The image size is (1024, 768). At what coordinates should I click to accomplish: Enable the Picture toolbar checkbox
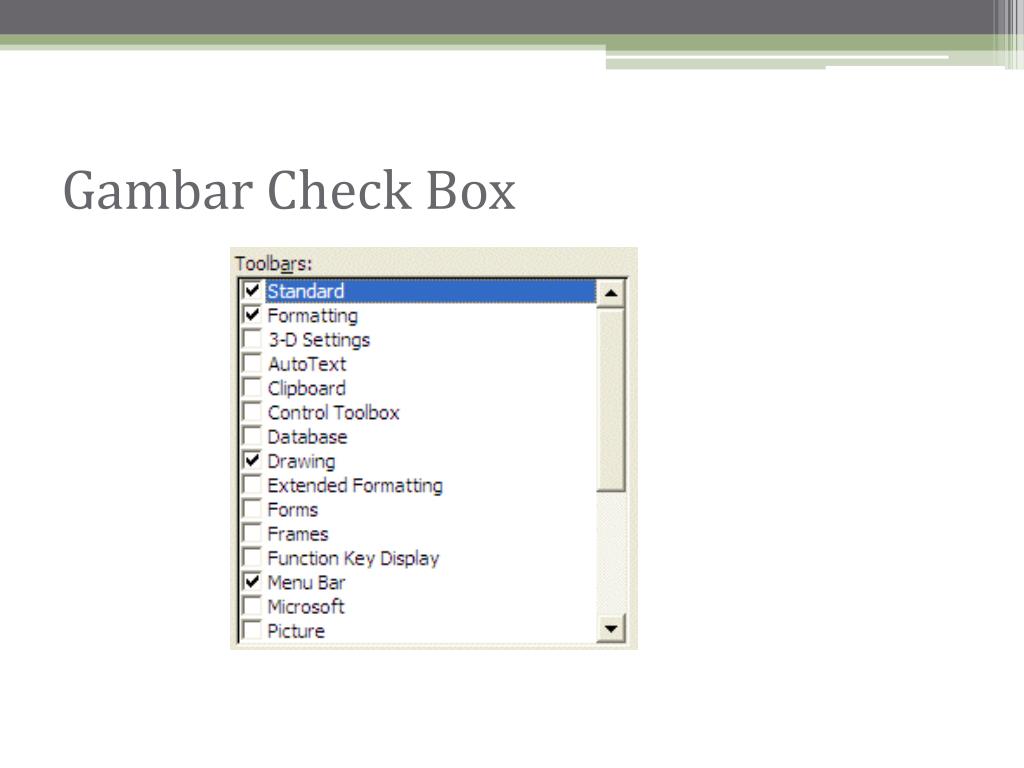pos(252,630)
